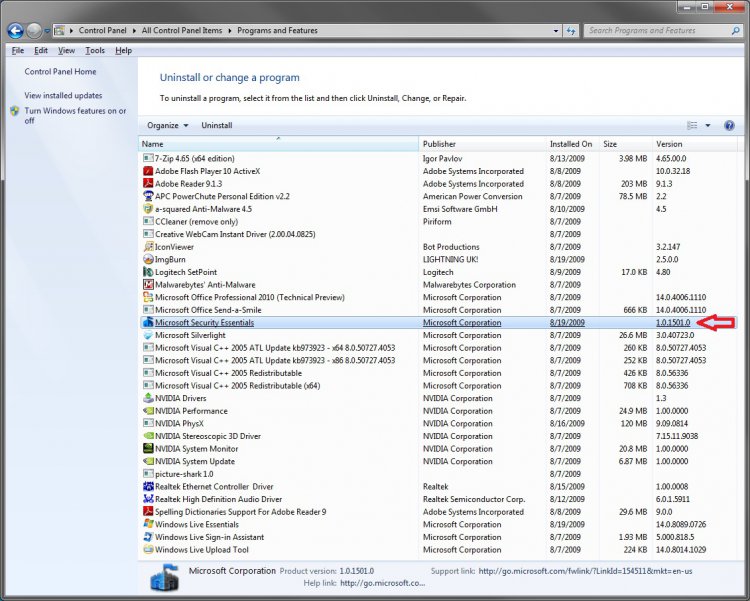Expand the breadcrumb arrow after All Control Panel Items

230,31
